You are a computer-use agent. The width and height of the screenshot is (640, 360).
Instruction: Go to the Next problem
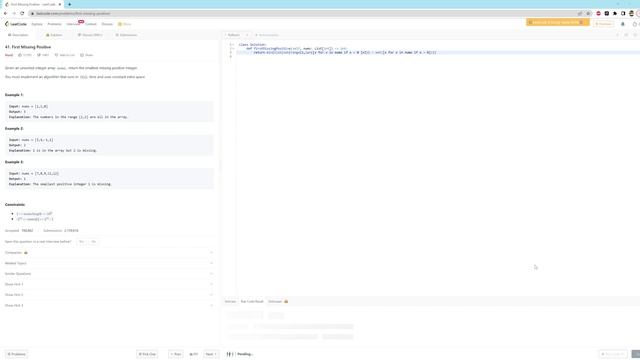[x=211, y=354]
